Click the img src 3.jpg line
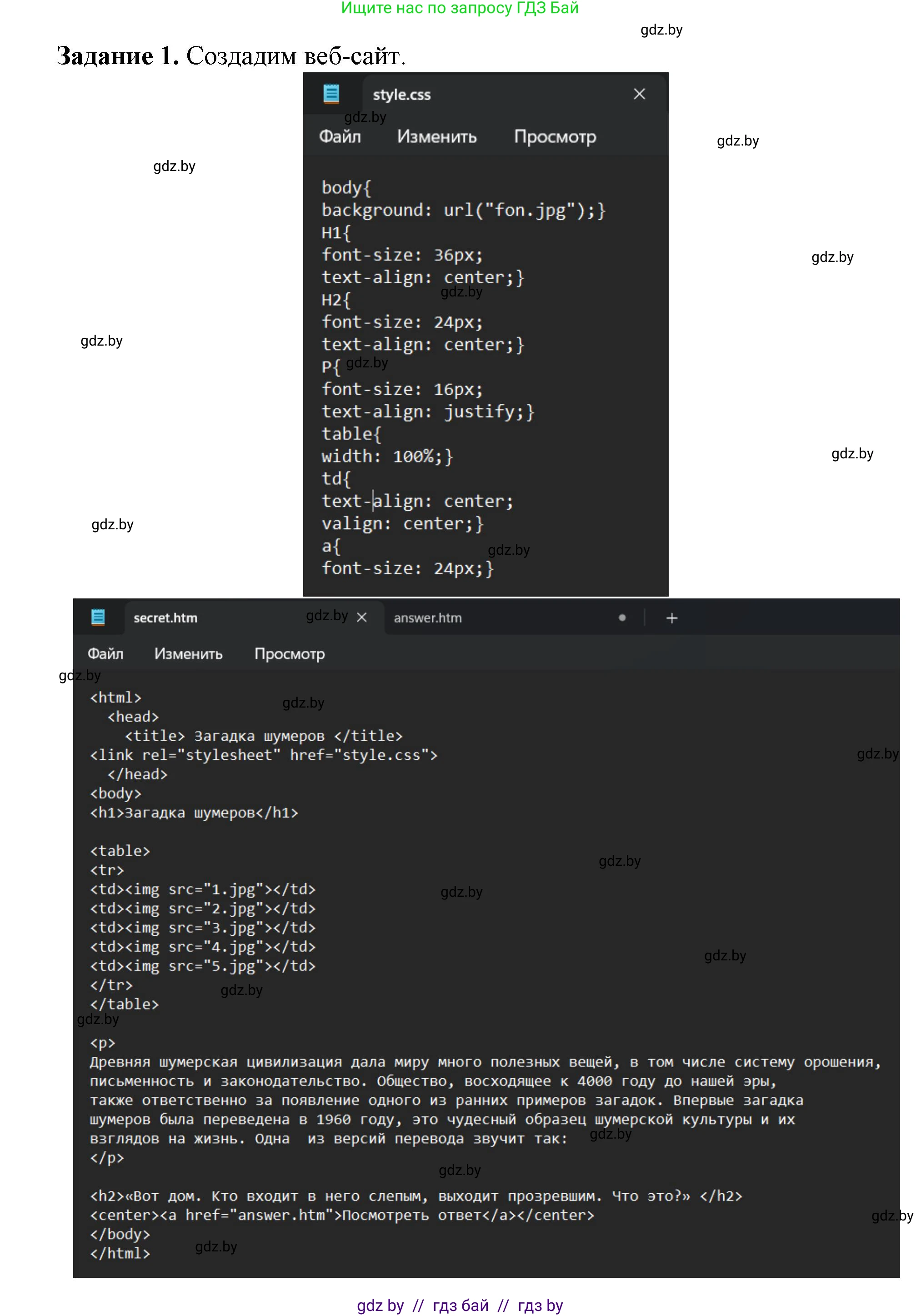The image size is (921, 1316). click(202, 927)
